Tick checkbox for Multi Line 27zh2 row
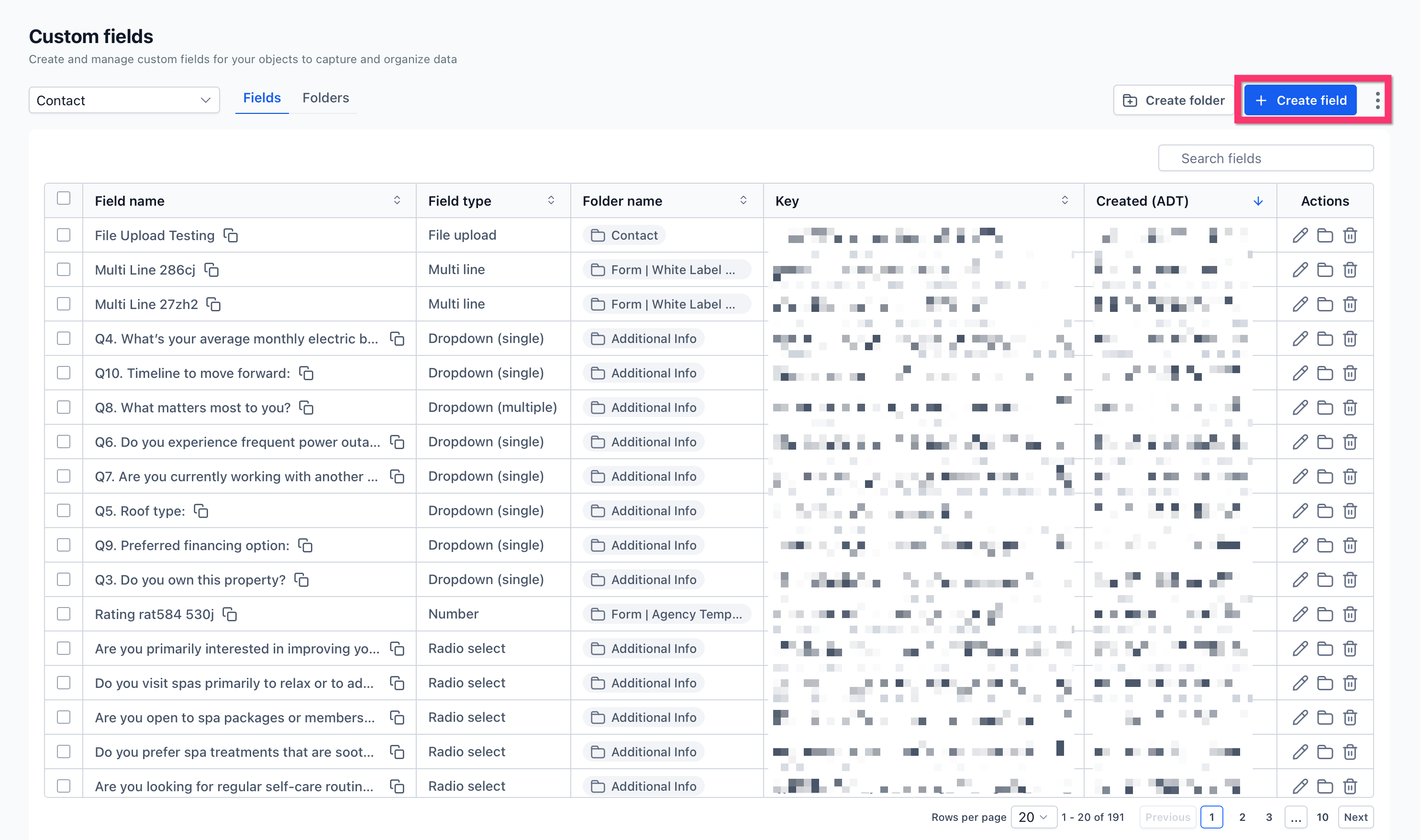 (x=63, y=304)
